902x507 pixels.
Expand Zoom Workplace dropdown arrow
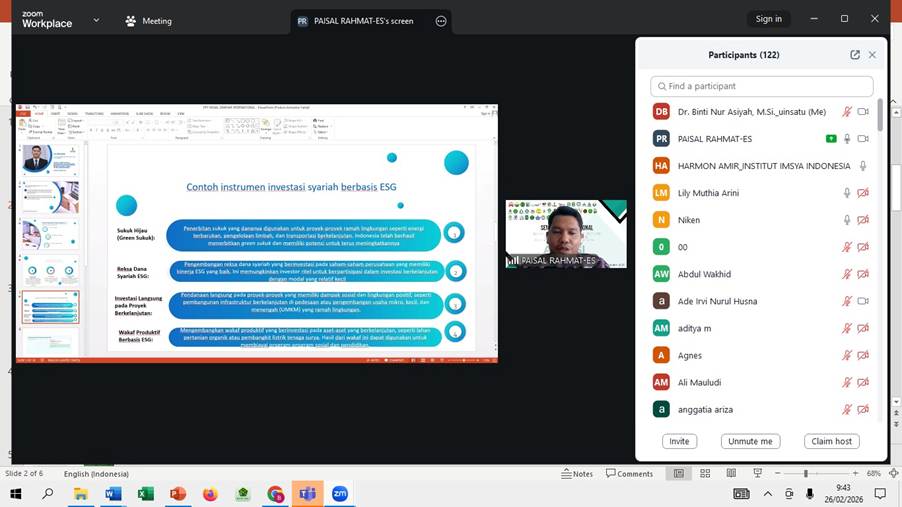96,20
